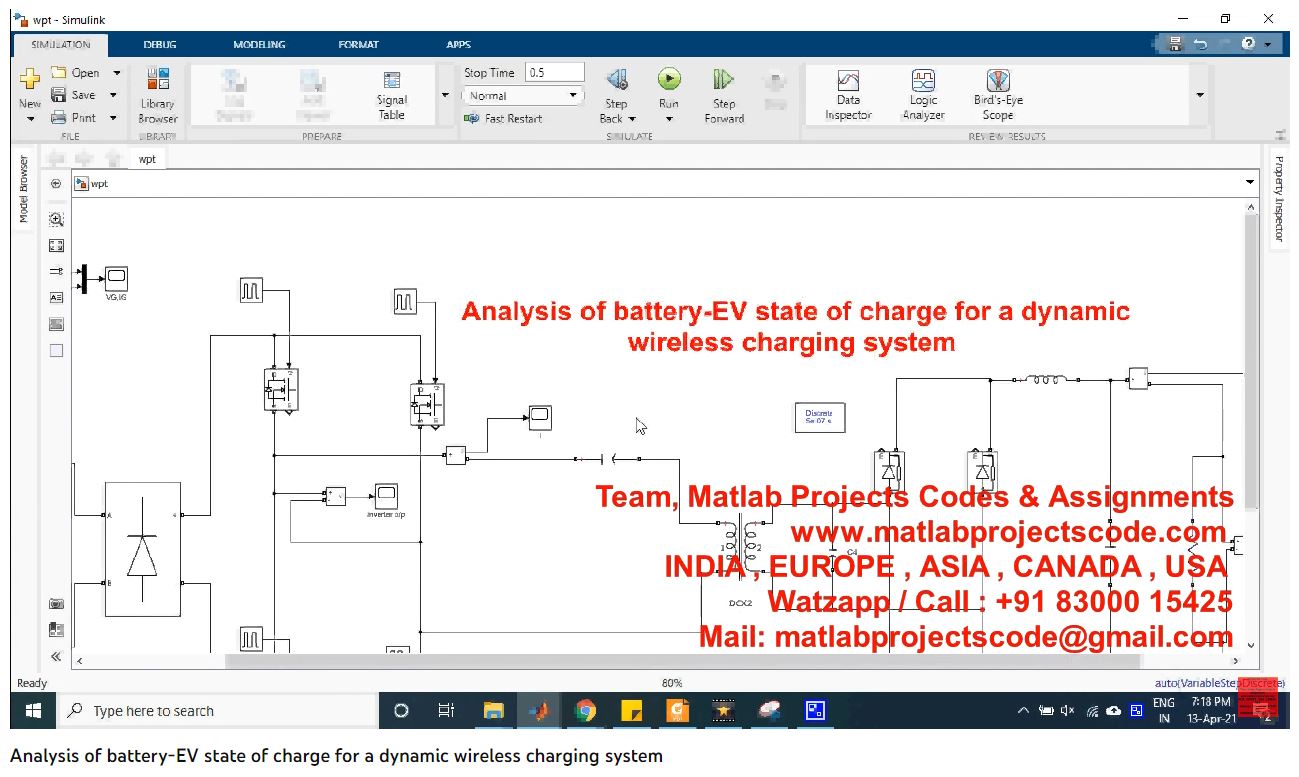This screenshot has width=1299, height=777.
Task: Switch to the APPS tab
Action: click(x=458, y=44)
